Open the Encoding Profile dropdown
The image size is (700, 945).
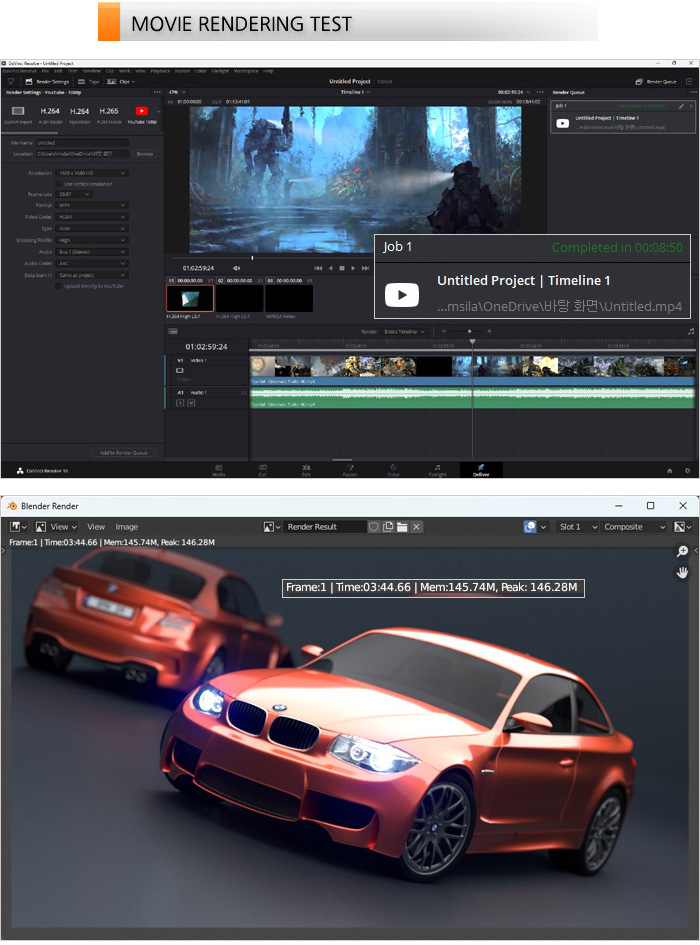92,240
